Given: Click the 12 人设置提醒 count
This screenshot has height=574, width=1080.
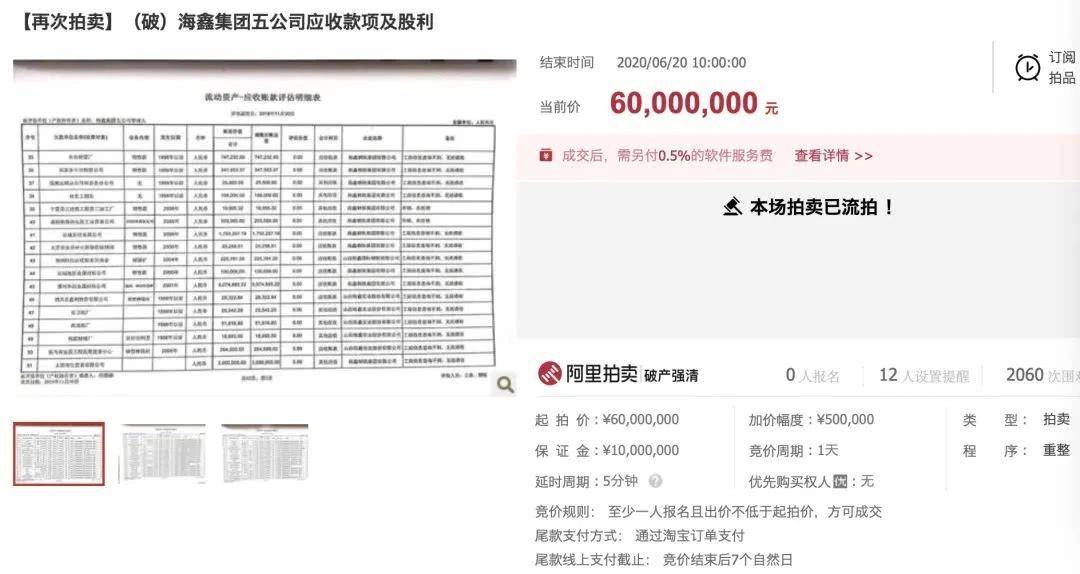Looking at the screenshot, I should (x=924, y=376).
